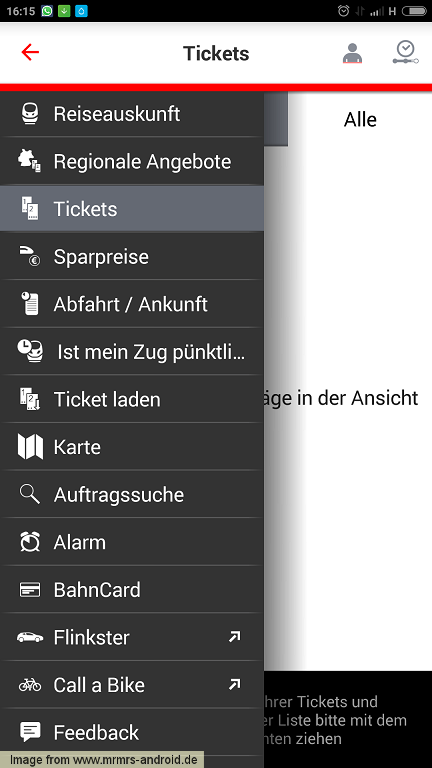Image resolution: width=432 pixels, height=768 pixels.
Task: Tap the alarm clock icon
Action: tap(30, 542)
